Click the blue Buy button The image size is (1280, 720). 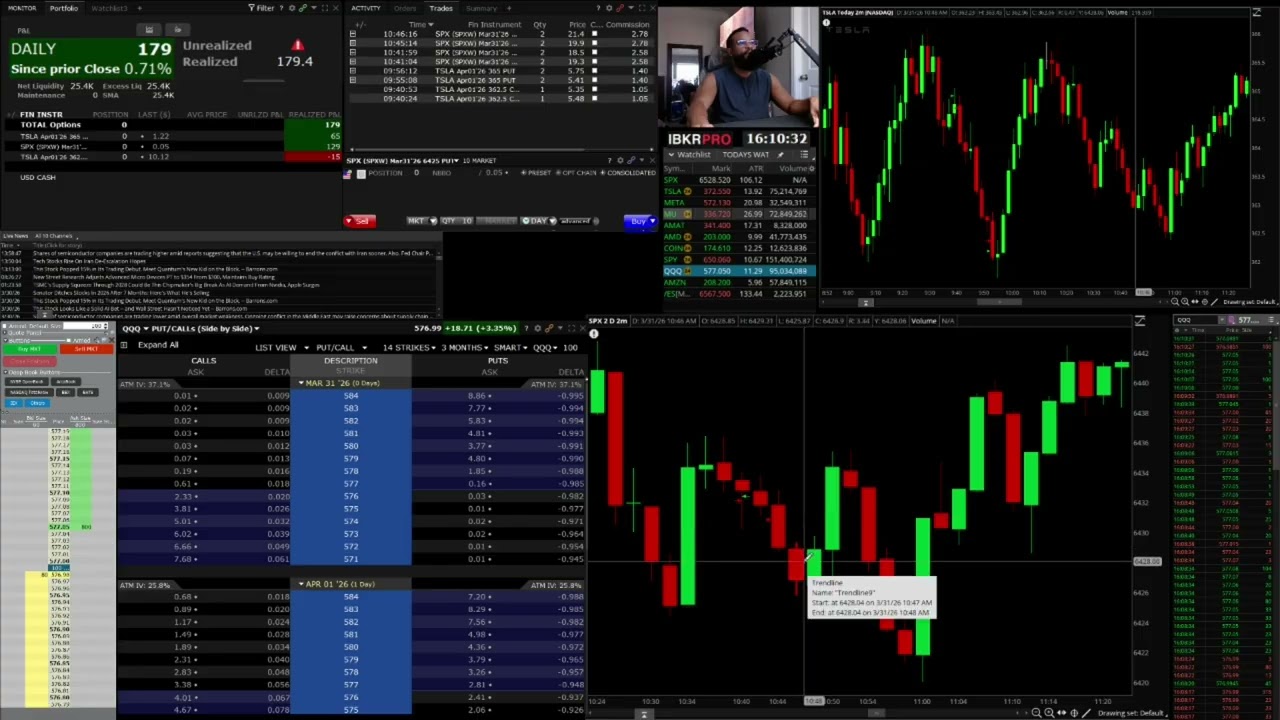click(640, 221)
